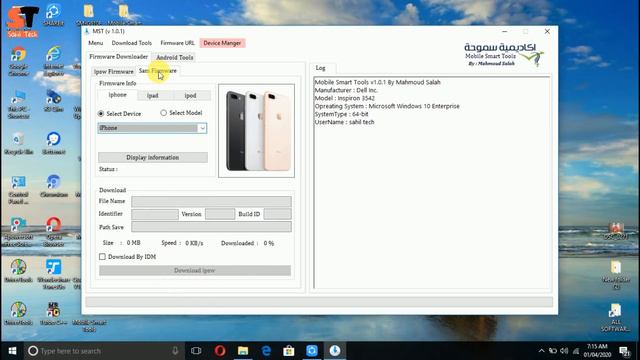Viewport: 640px width, 360px height.
Task: Open Device Manger menu item
Action: [222, 43]
